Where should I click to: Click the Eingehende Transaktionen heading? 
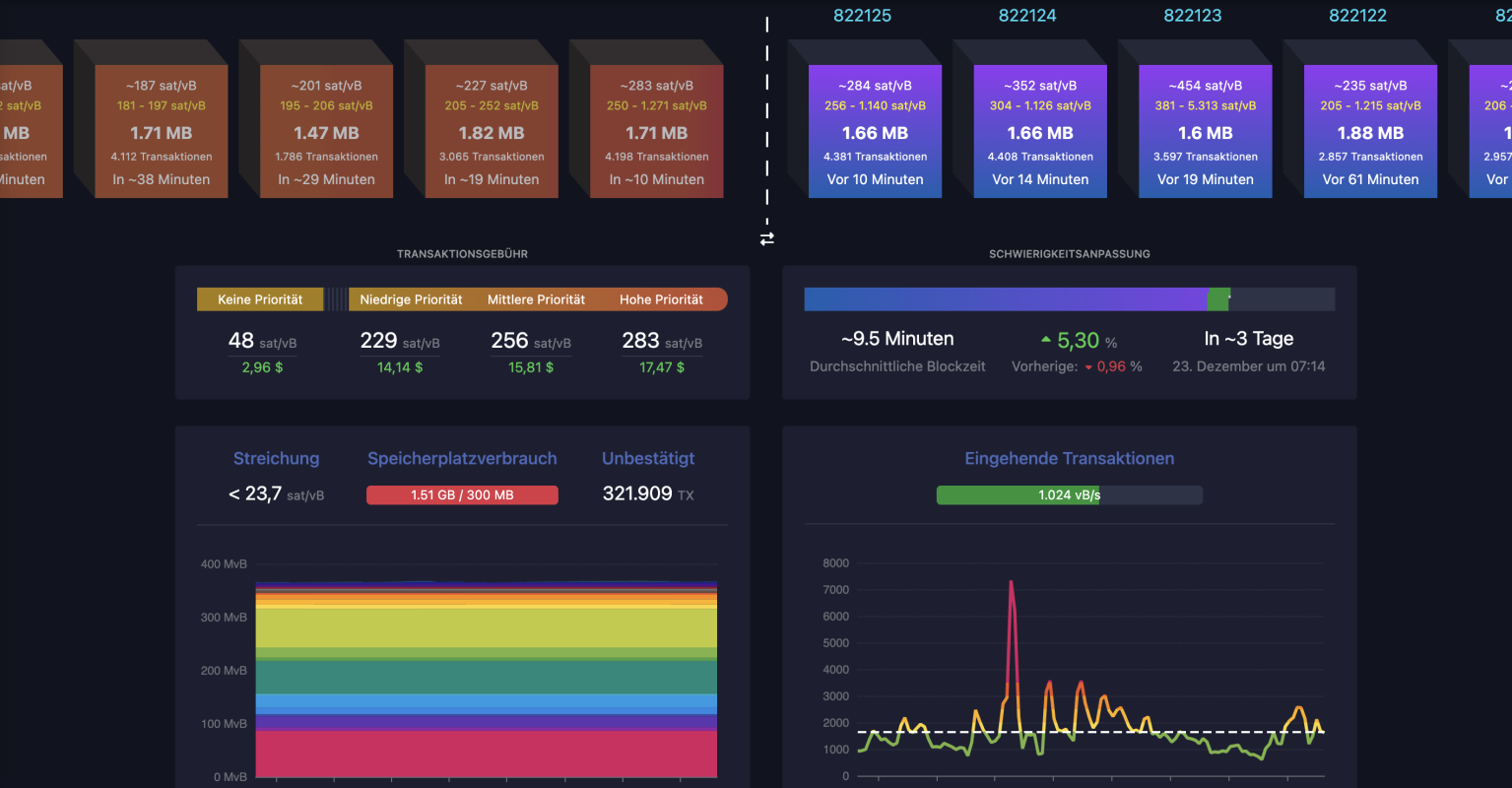click(x=1069, y=458)
